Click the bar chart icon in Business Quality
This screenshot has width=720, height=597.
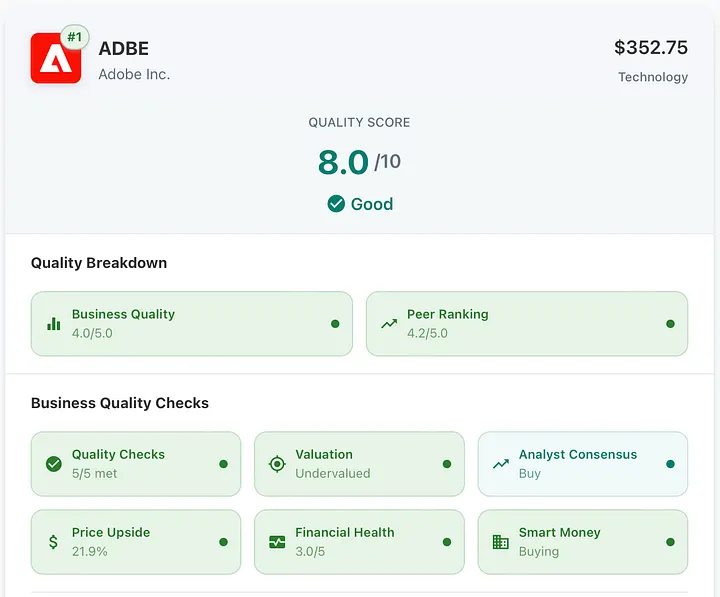(x=54, y=324)
